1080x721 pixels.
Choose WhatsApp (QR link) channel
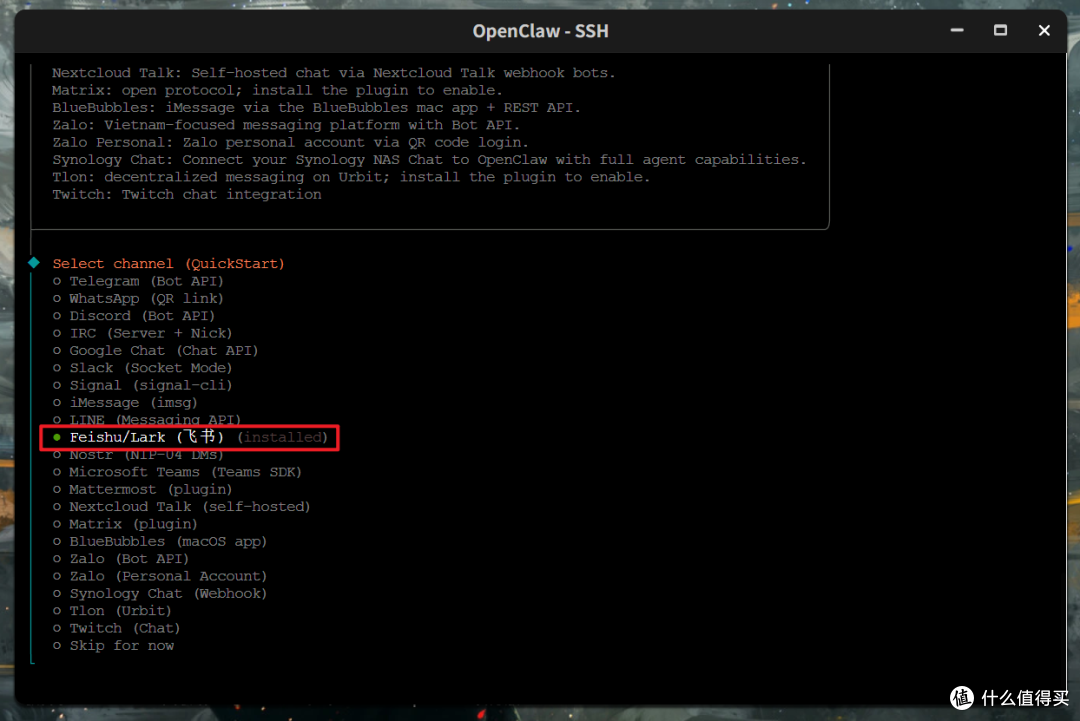tap(138, 298)
